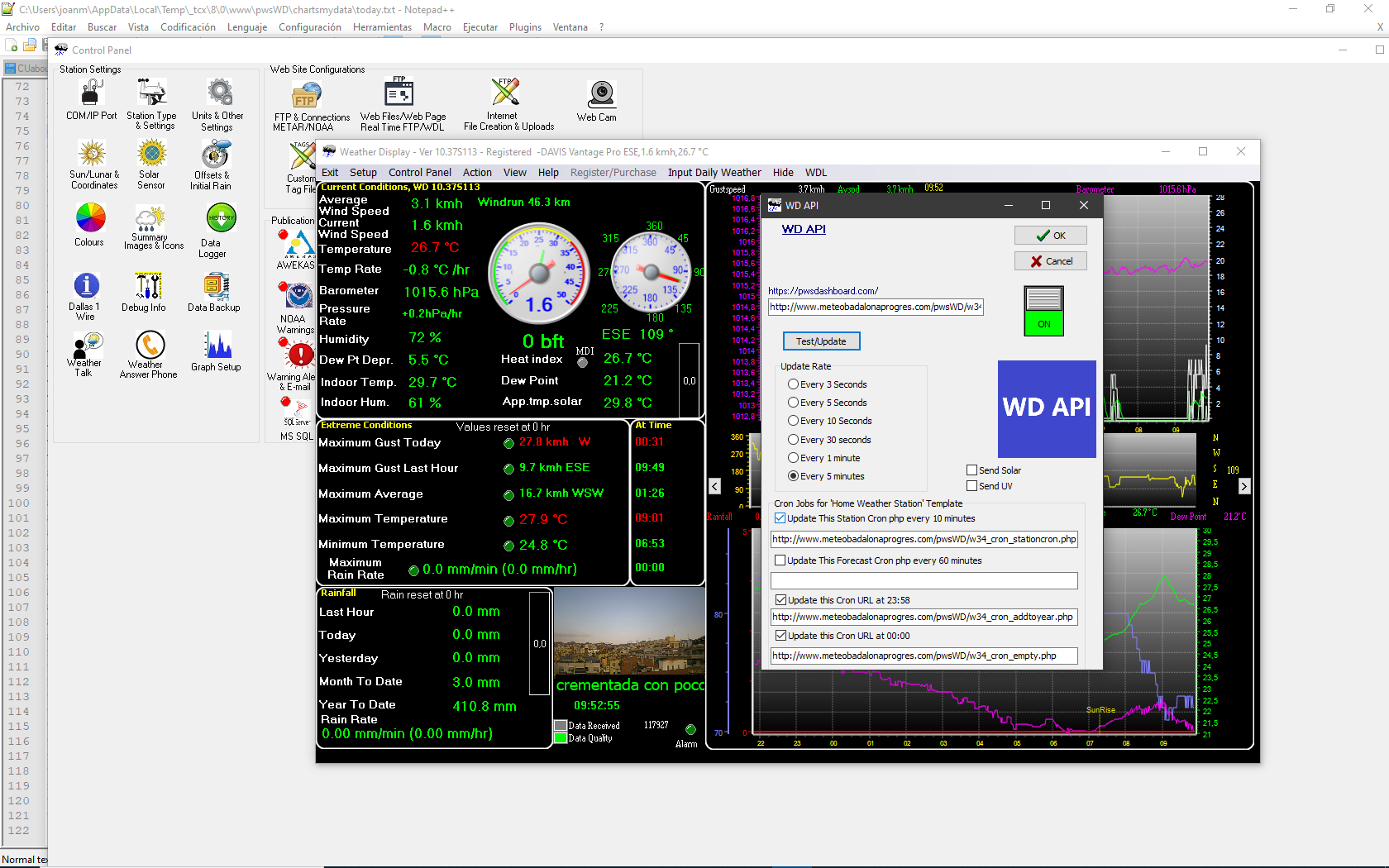Click the Test/Update button

pos(821,341)
